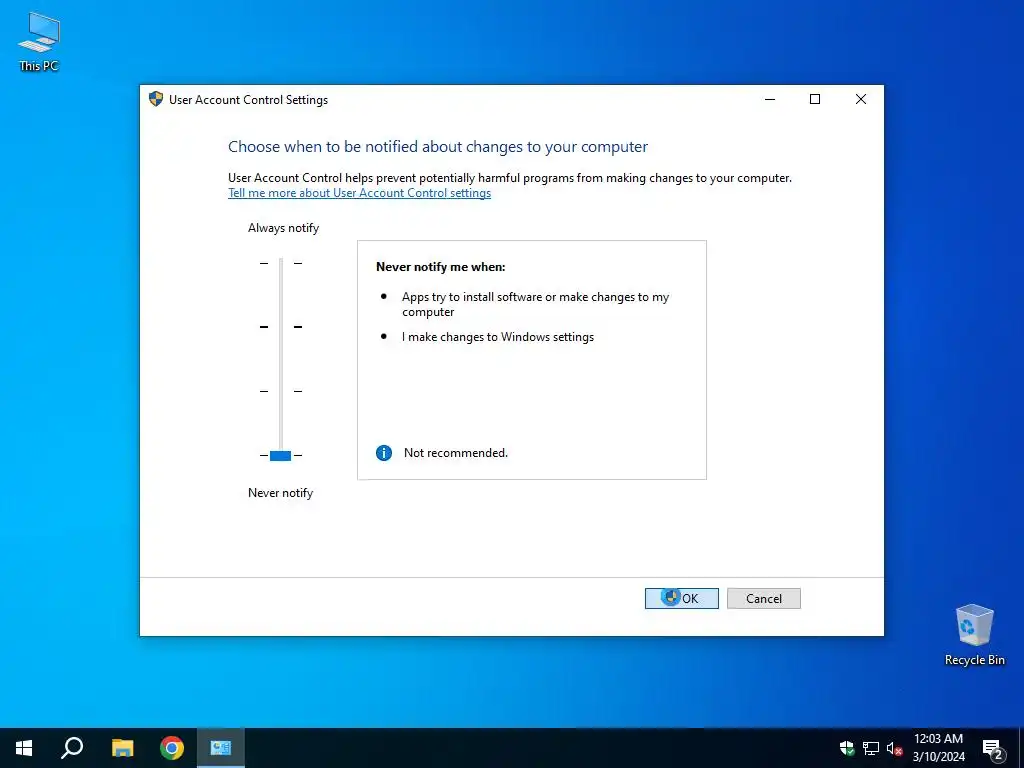
Task: Open This PC desktop icon
Action: [39, 42]
